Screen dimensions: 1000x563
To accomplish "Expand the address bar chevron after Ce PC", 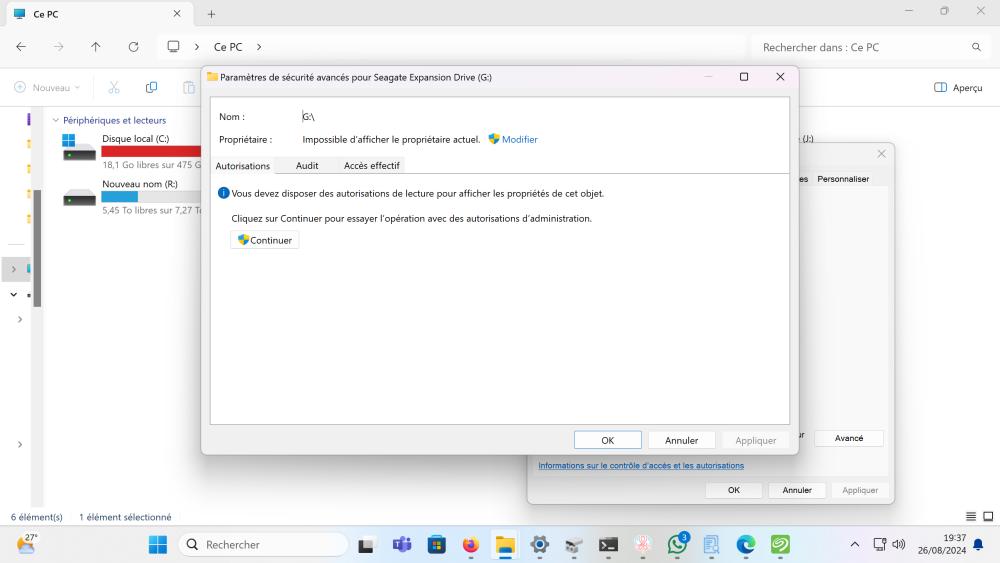I will click(259, 47).
